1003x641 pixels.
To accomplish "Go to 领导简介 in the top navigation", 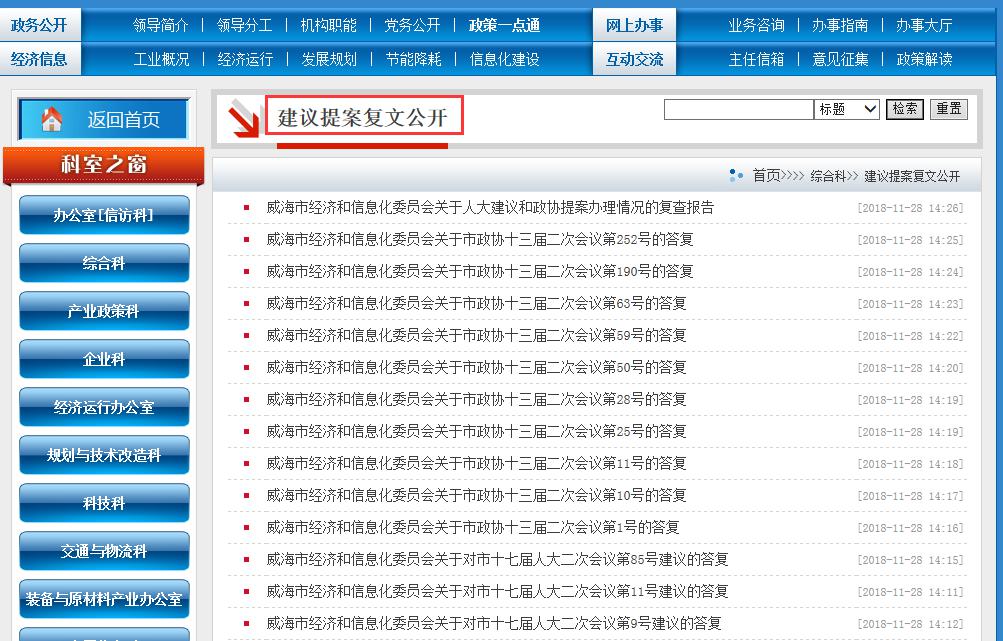I will 160,25.
